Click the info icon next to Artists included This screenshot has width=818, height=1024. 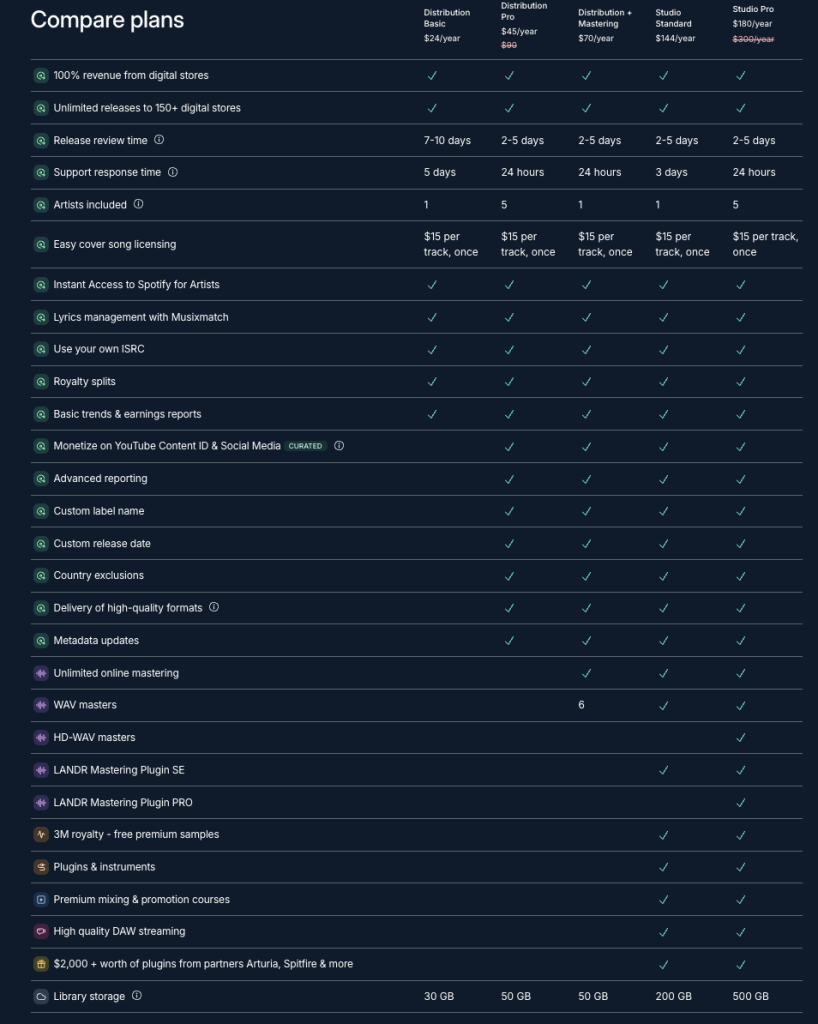(138, 204)
